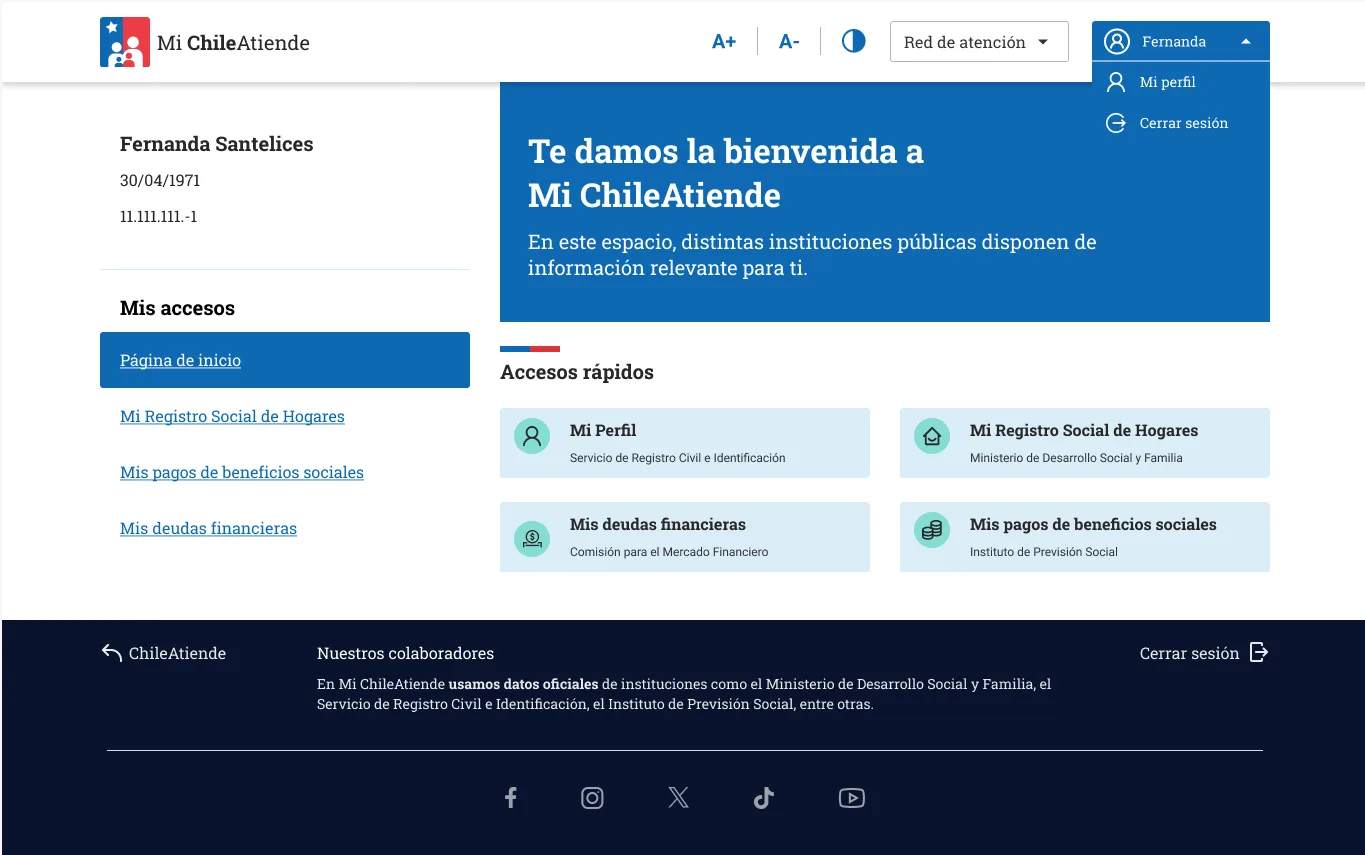The image size is (1365, 855).
Task: Select Mi perfil from user menu
Action: pos(1167,82)
